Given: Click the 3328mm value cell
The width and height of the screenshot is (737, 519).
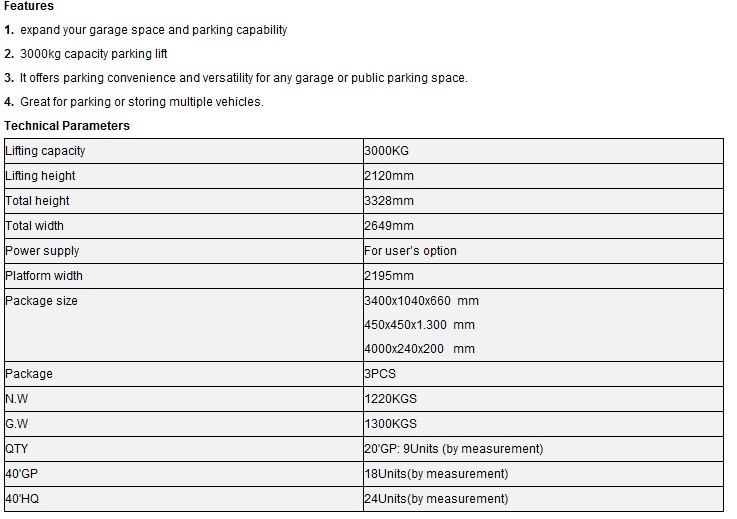Looking at the screenshot, I should coord(389,201).
